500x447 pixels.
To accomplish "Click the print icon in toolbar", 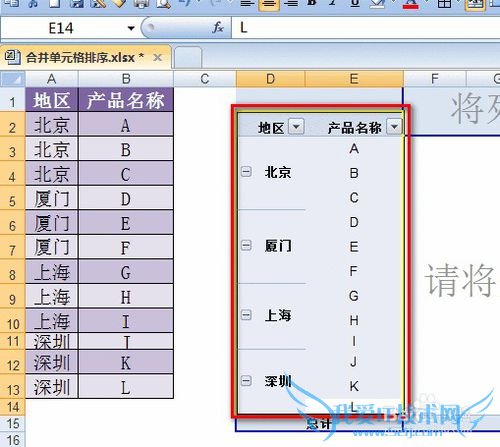I will tap(141, 4).
